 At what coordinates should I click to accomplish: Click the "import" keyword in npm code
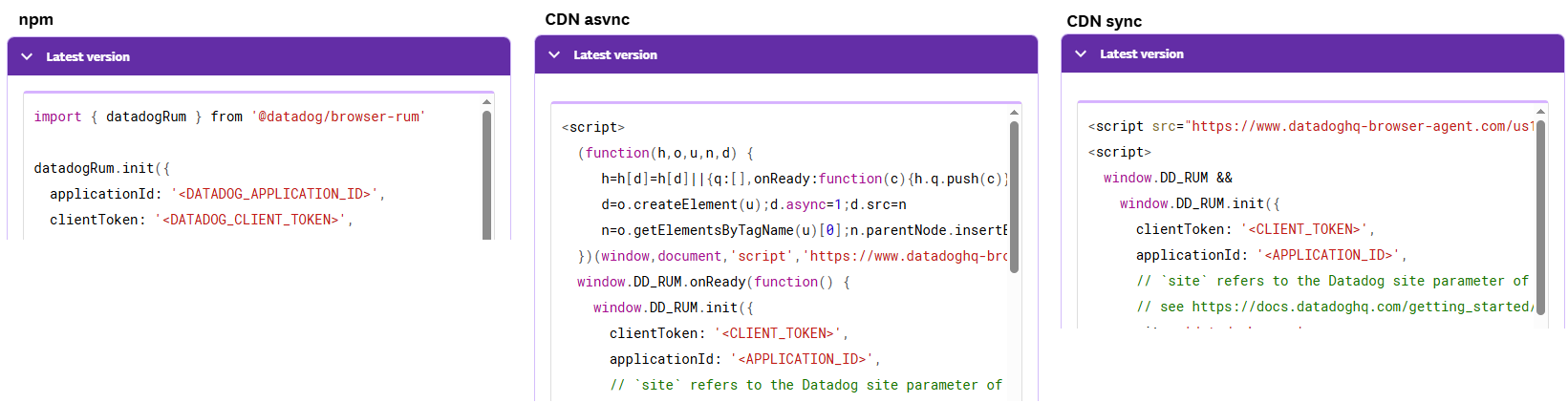tap(57, 117)
